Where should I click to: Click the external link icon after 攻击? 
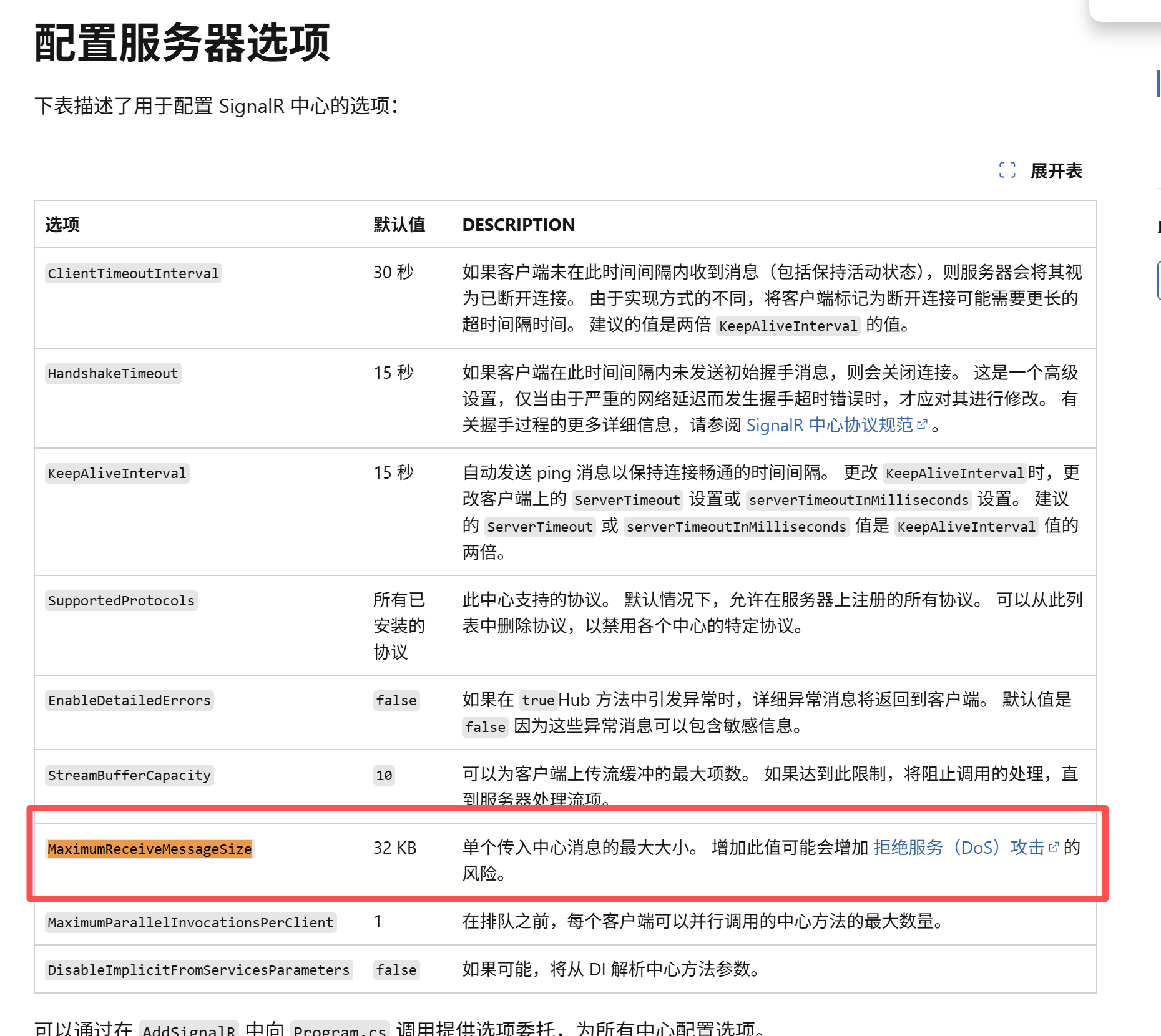(x=1054, y=847)
